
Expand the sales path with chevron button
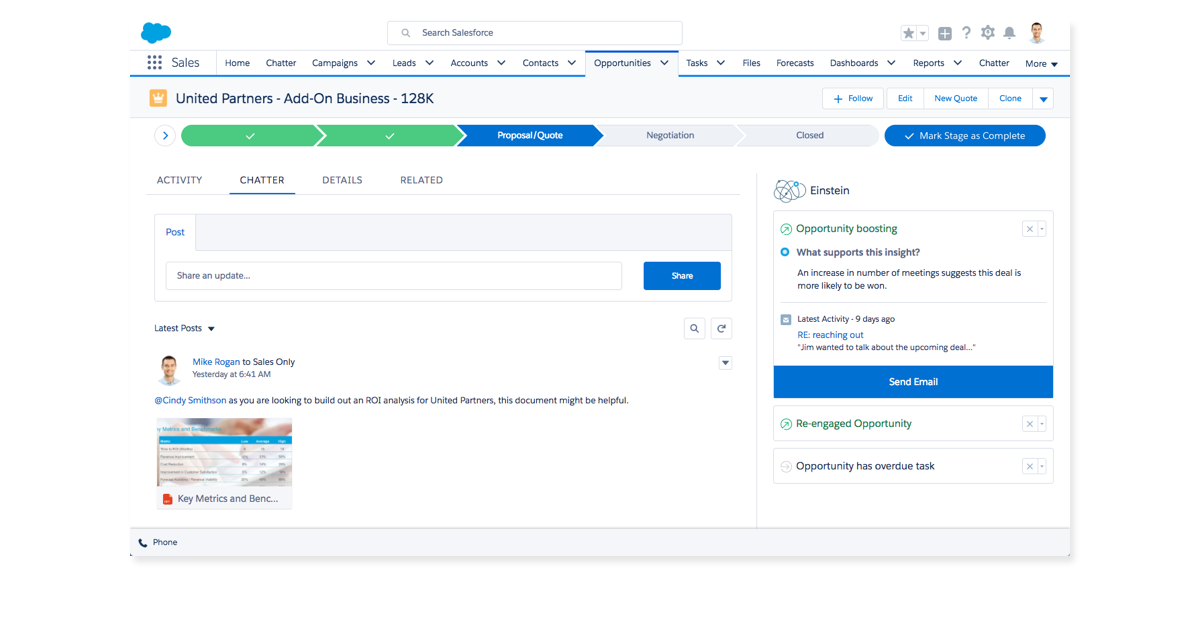(x=165, y=136)
